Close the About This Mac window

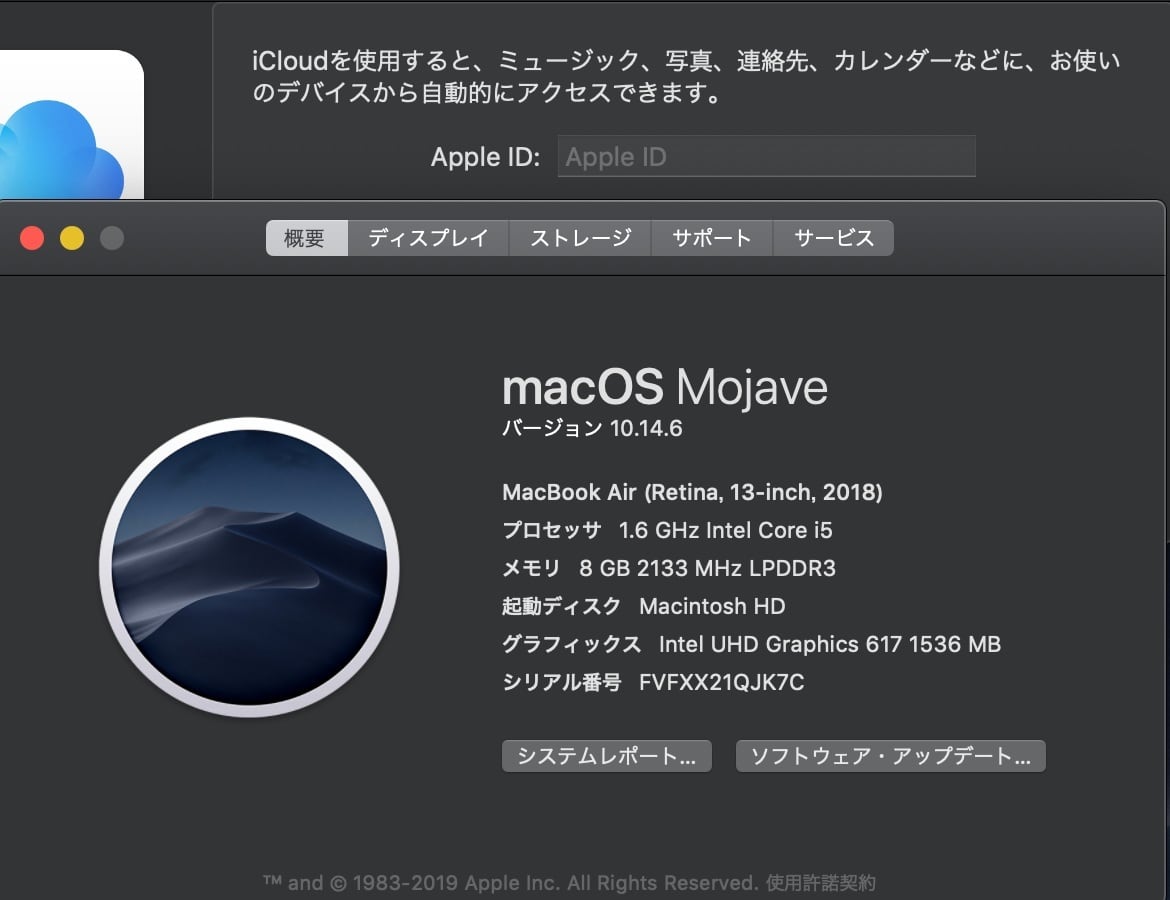pyautogui.click(x=32, y=238)
